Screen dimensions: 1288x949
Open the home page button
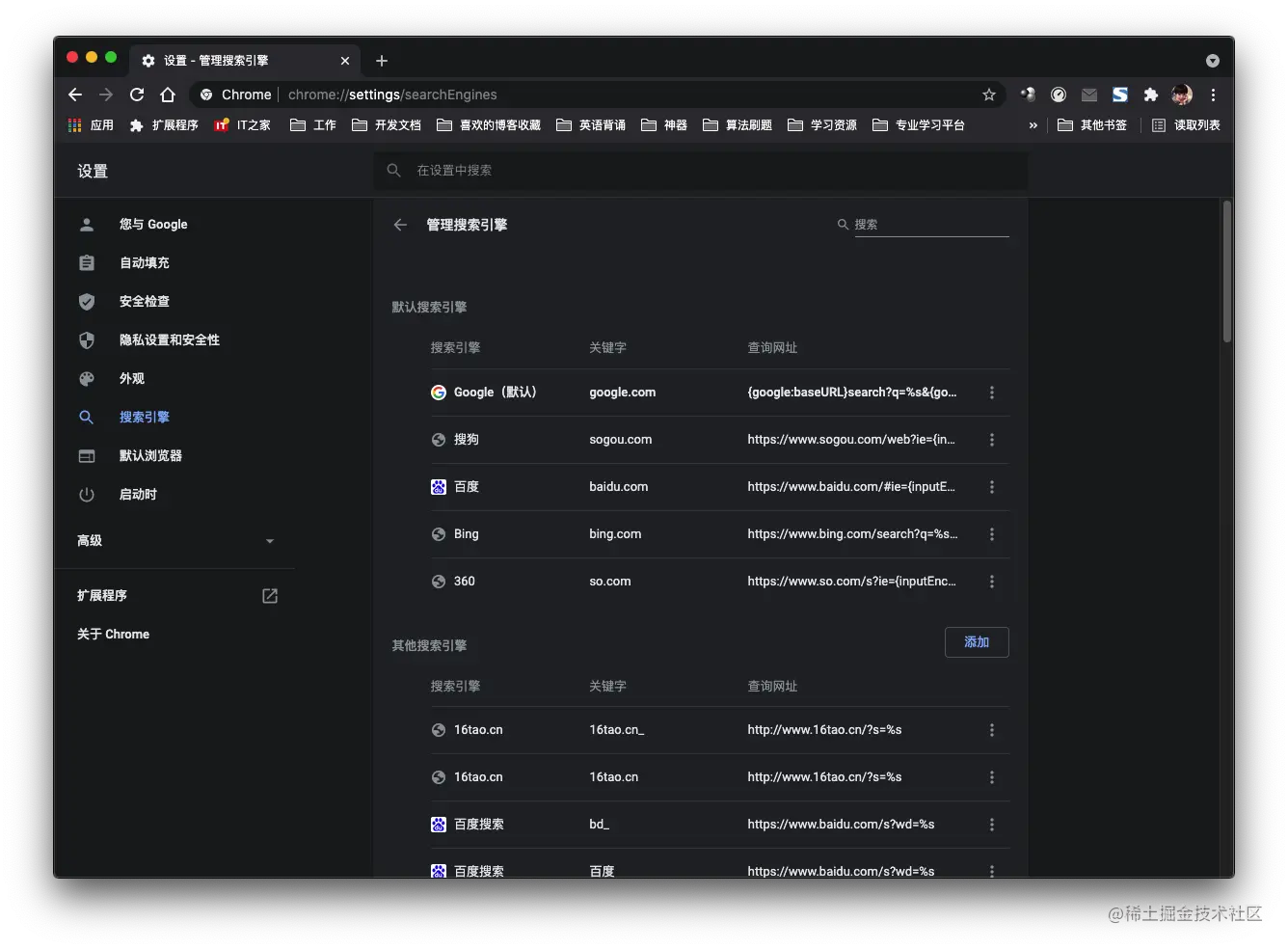pyautogui.click(x=168, y=95)
